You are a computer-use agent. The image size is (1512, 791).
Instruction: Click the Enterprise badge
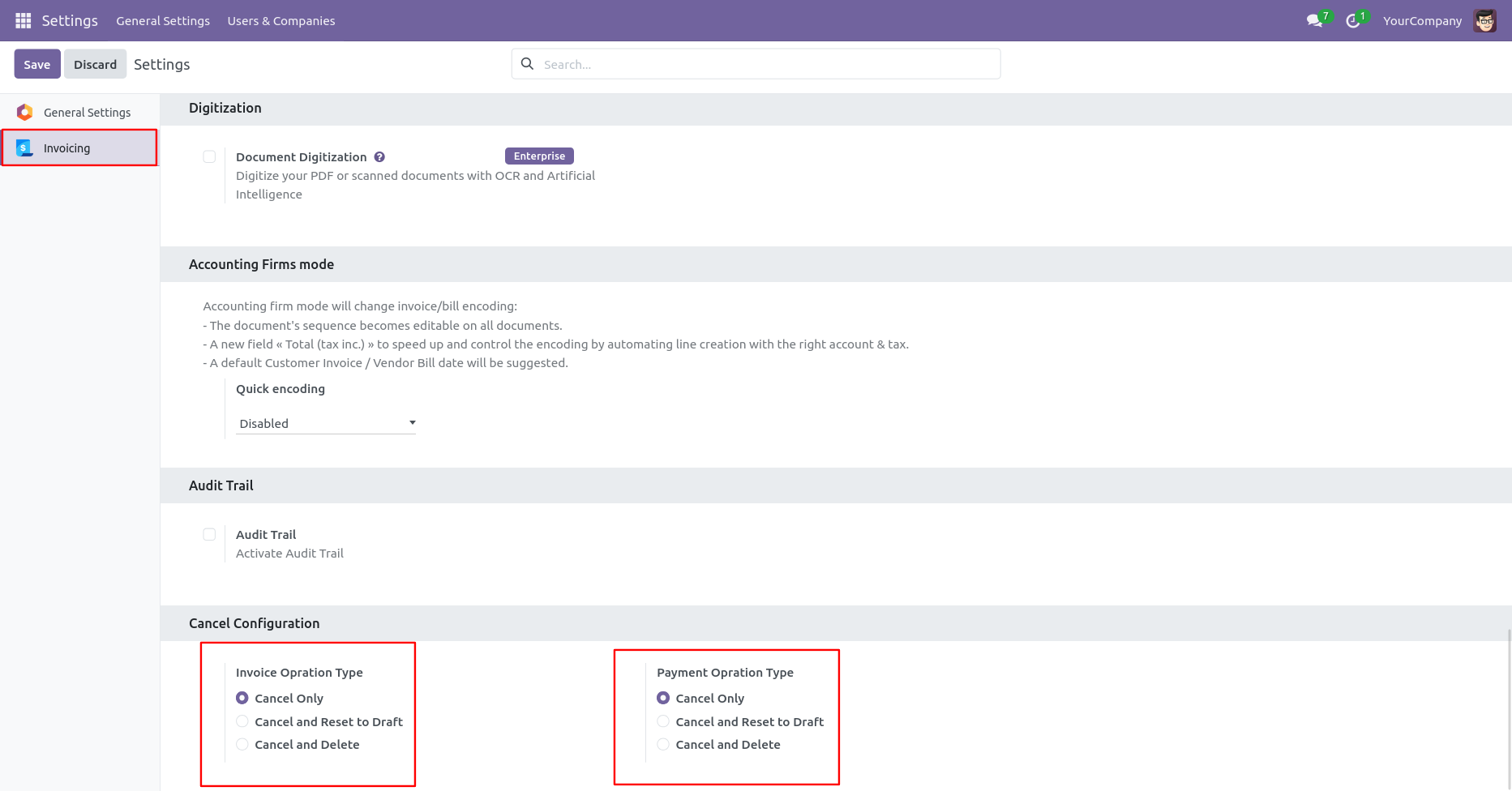(x=539, y=156)
